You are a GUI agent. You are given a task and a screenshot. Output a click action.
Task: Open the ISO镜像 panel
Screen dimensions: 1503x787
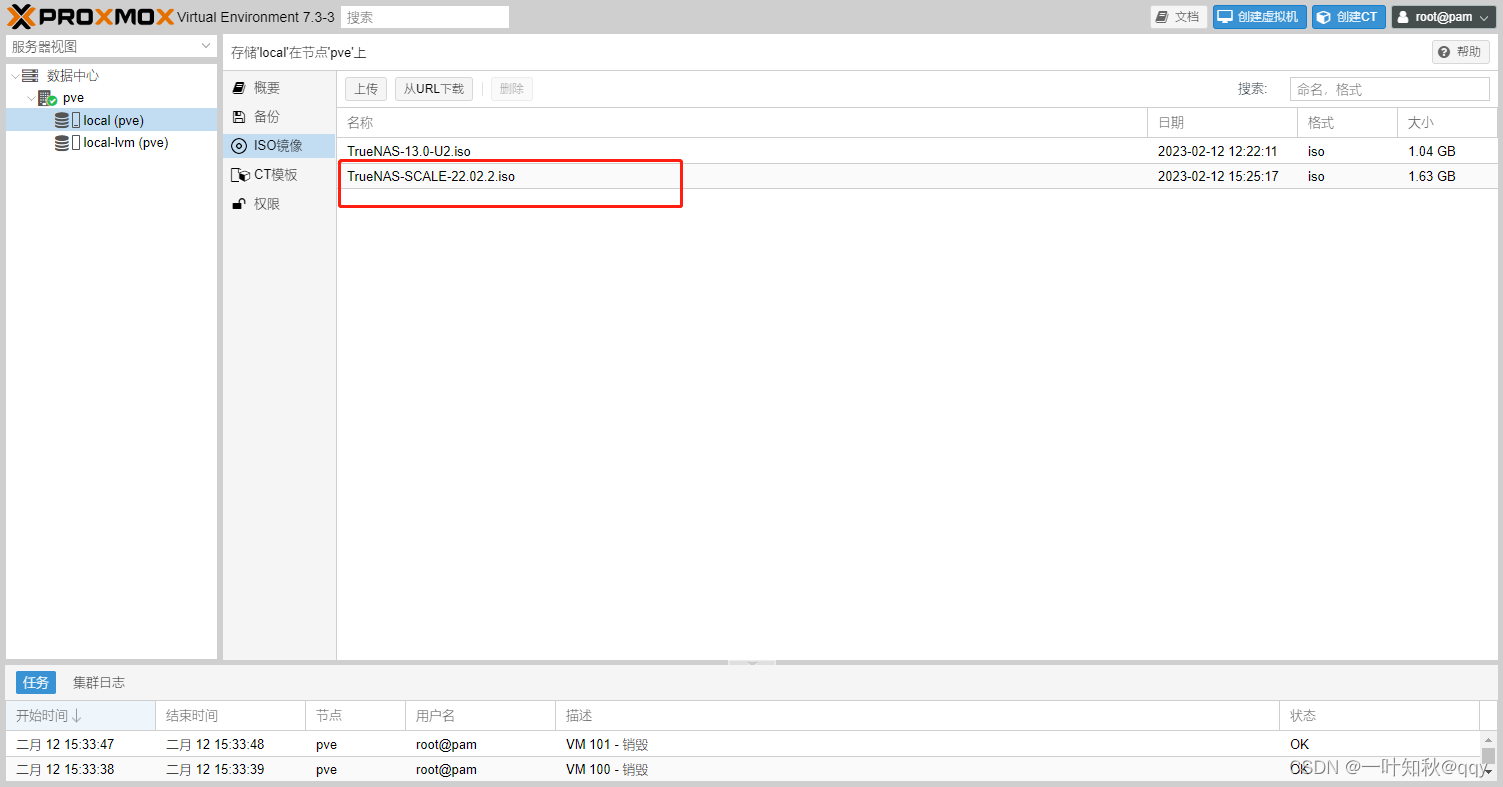279,146
